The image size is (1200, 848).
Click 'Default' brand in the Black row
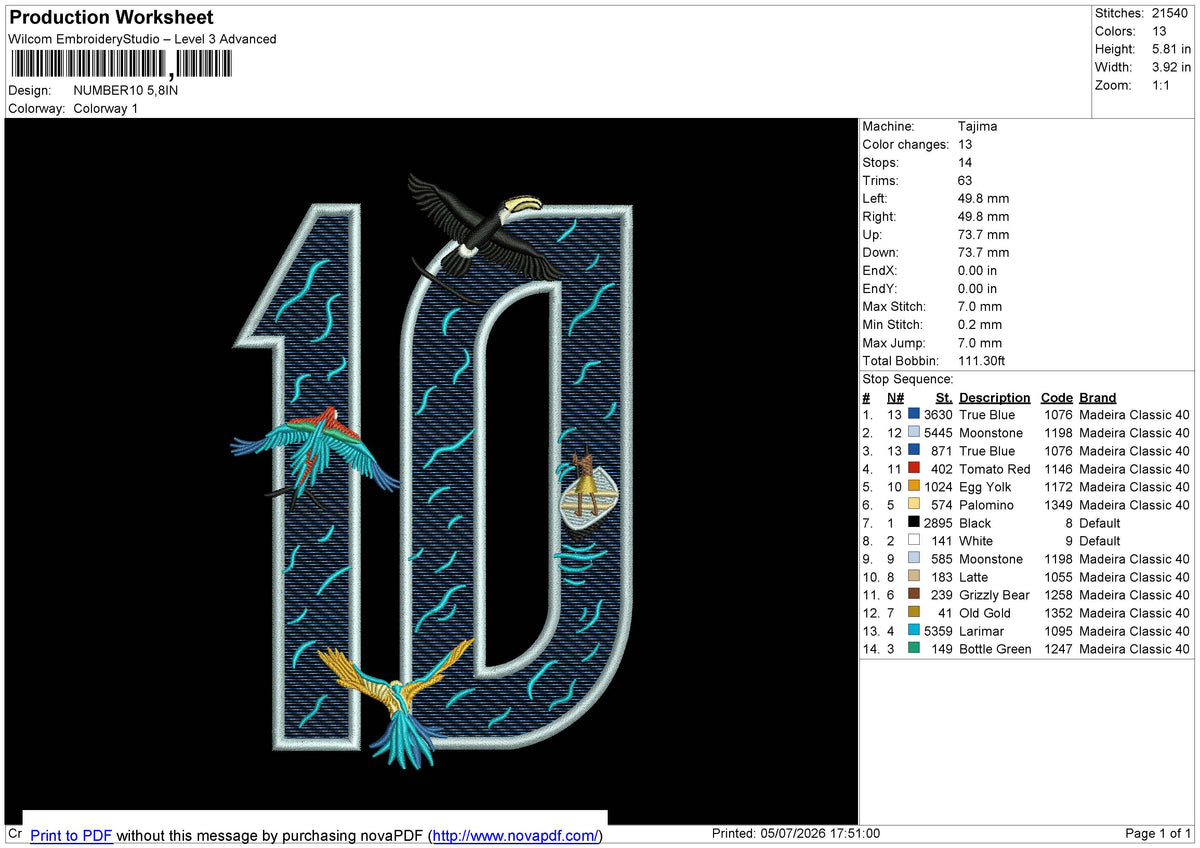[x=1100, y=522]
